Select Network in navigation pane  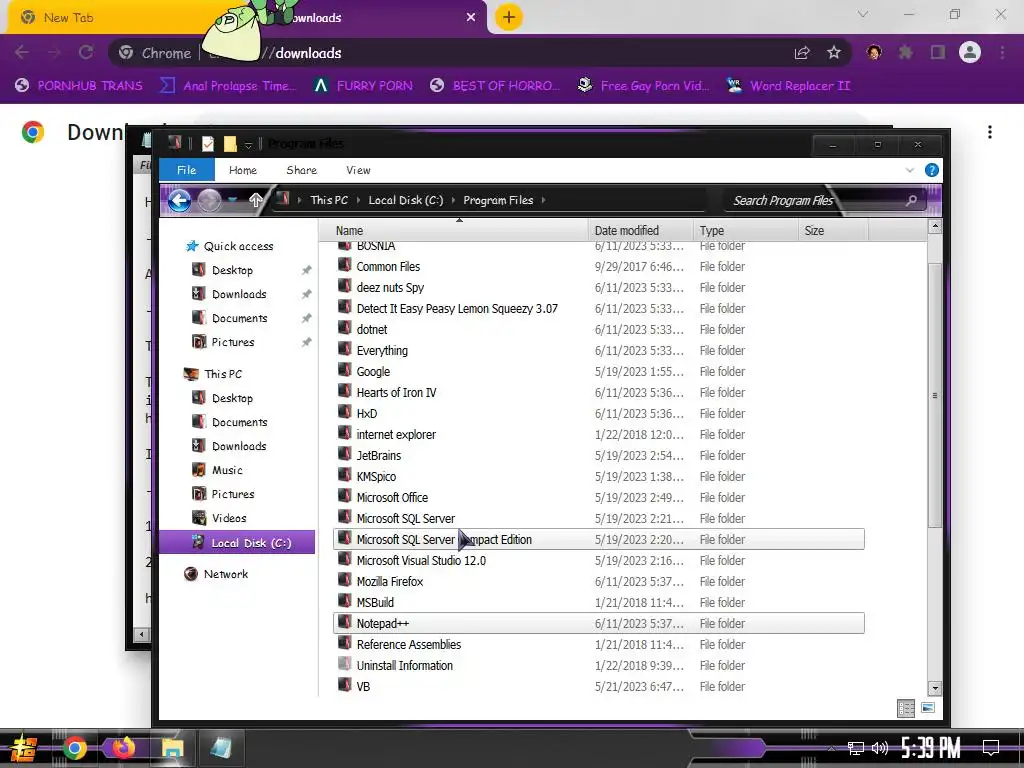coord(225,574)
